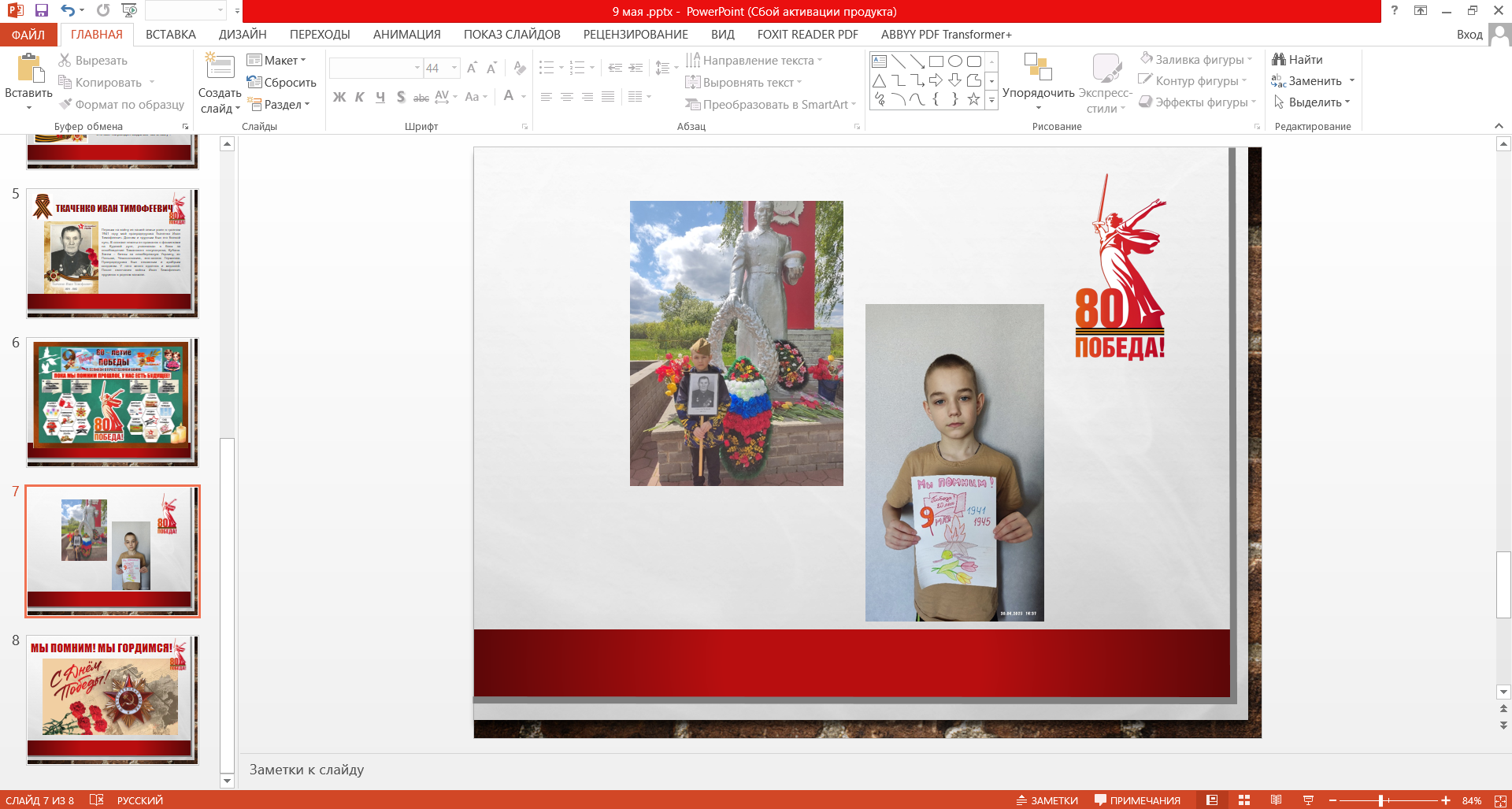Toggle align text left
This screenshot has height=809, width=1512.
[x=546, y=97]
